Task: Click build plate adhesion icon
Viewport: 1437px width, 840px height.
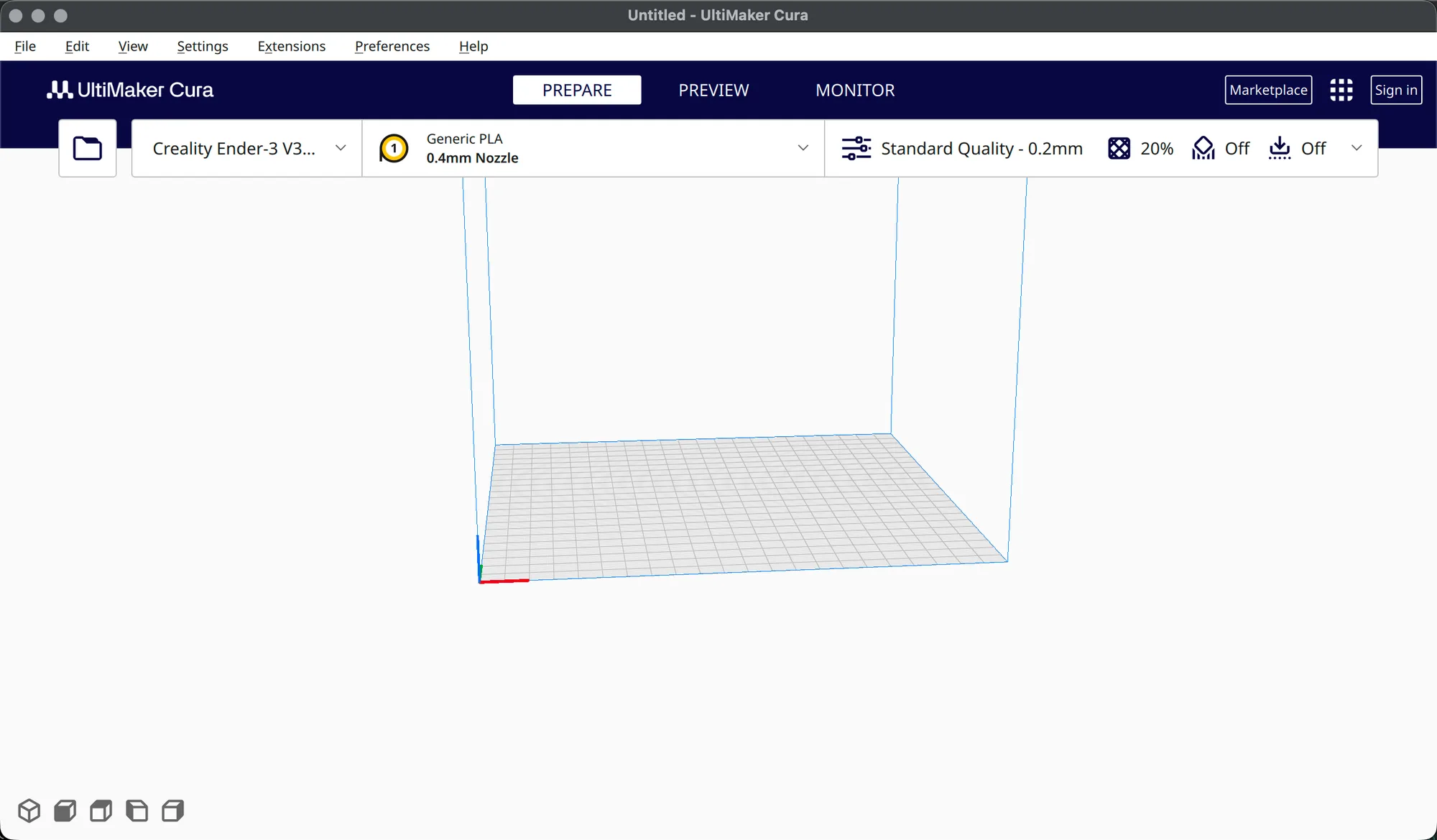Action: [1280, 148]
